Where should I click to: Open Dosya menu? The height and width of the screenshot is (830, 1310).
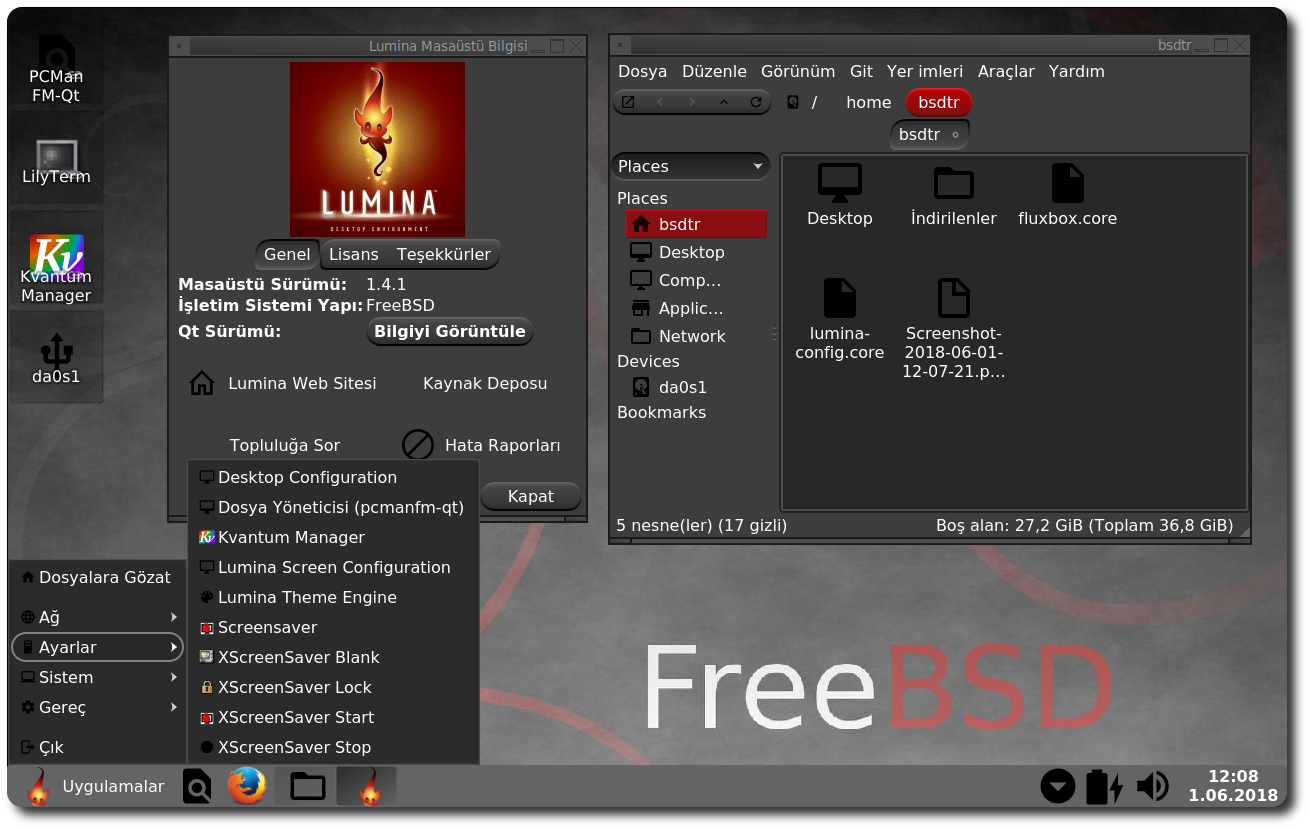pyautogui.click(x=642, y=71)
